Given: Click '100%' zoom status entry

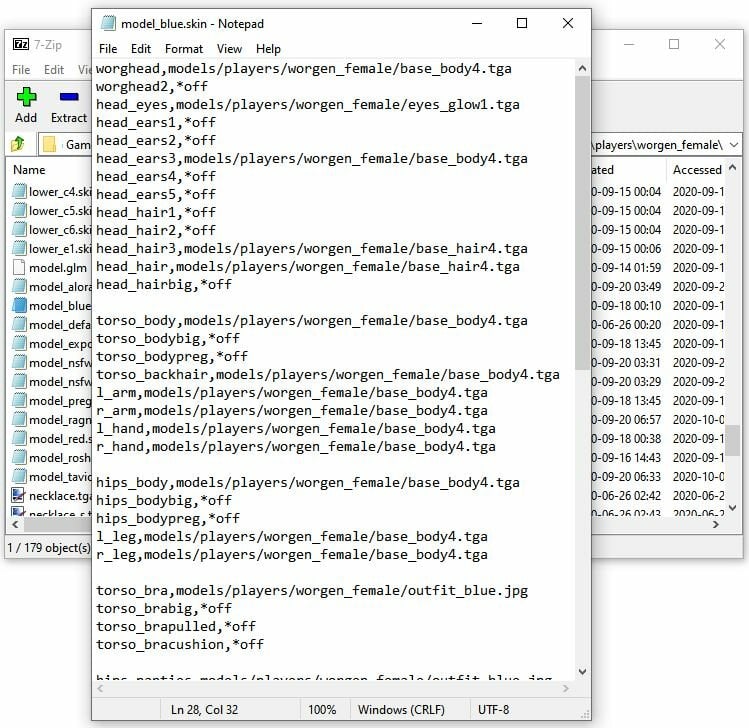Looking at the screenshot, I should tap(322, 710).
